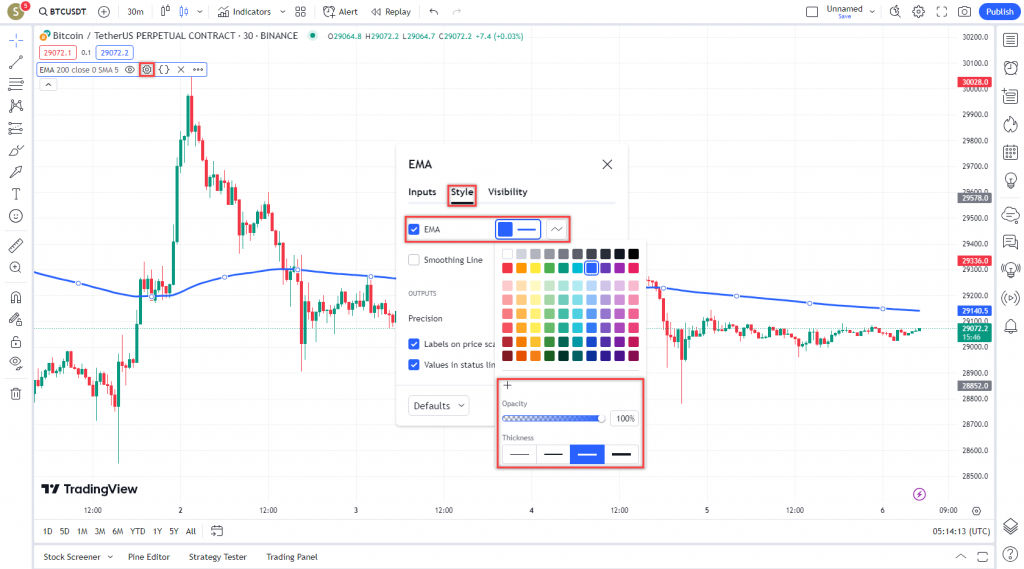Expand the Indicators favorites arrow
Viewport: 1024px width, 569px height.
point(282,12)
